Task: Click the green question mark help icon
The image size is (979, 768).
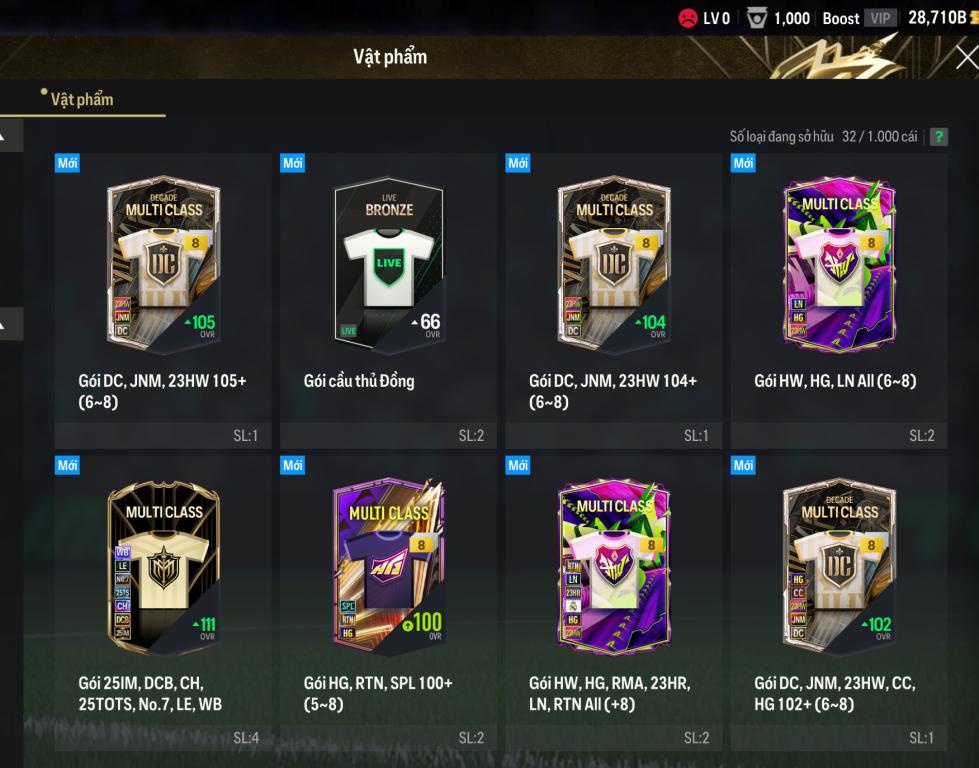Action: click(x=938, y=137)
